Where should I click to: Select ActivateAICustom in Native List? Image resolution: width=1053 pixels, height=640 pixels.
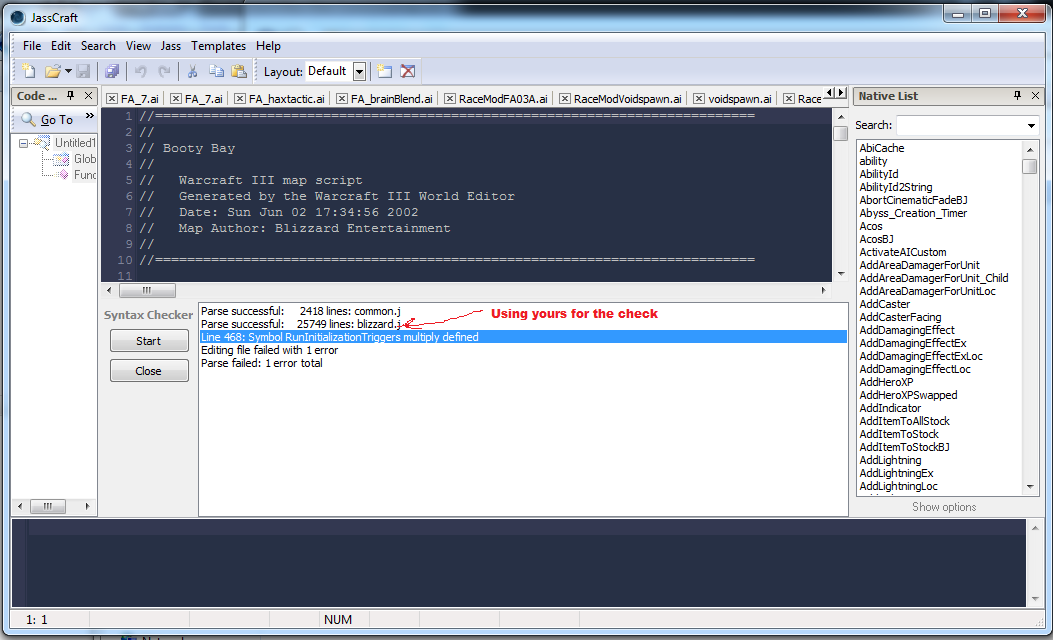tap(903, 252)
